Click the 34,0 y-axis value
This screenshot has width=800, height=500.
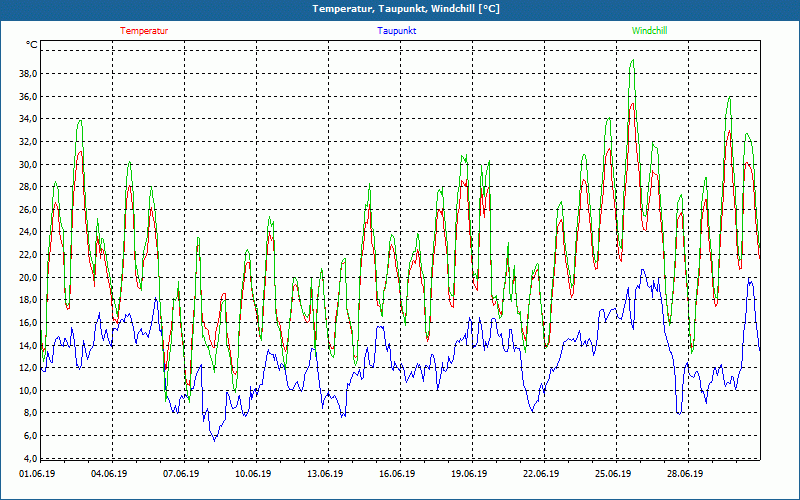pyautogui.click(x=28, y=119)
